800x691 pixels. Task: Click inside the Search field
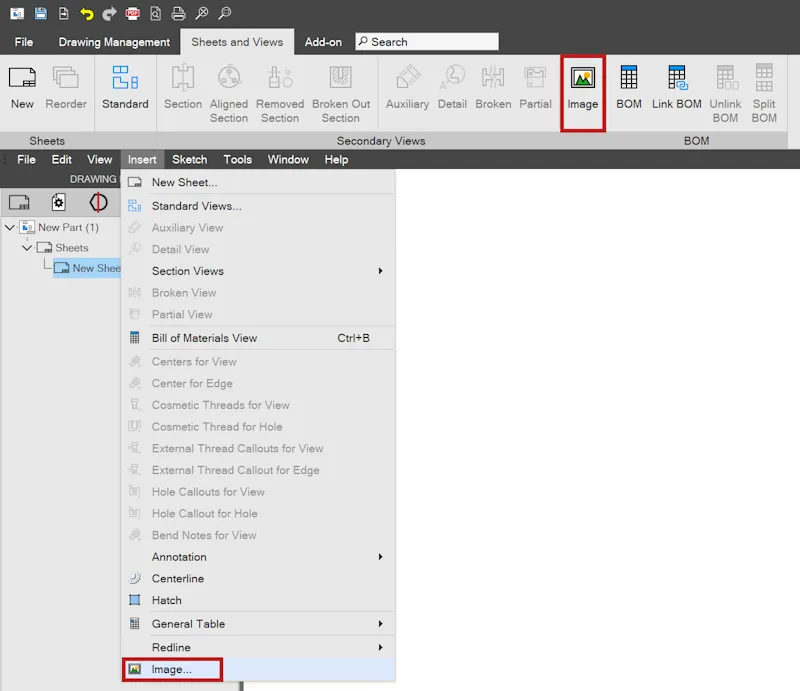[427, 42]
